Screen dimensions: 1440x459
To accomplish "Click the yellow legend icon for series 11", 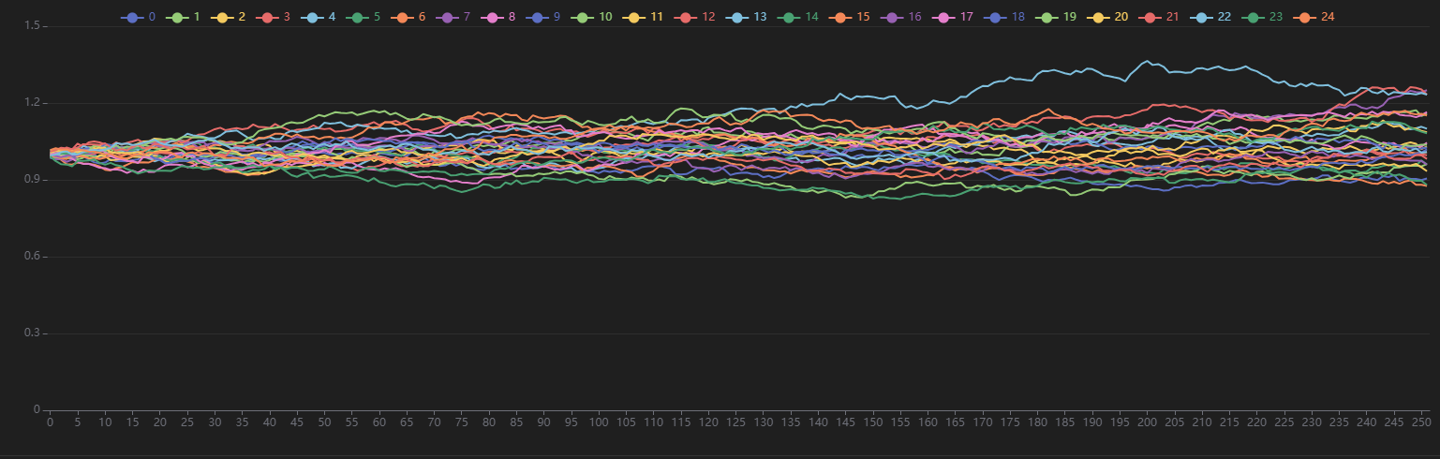I will [x=634, y=17].
